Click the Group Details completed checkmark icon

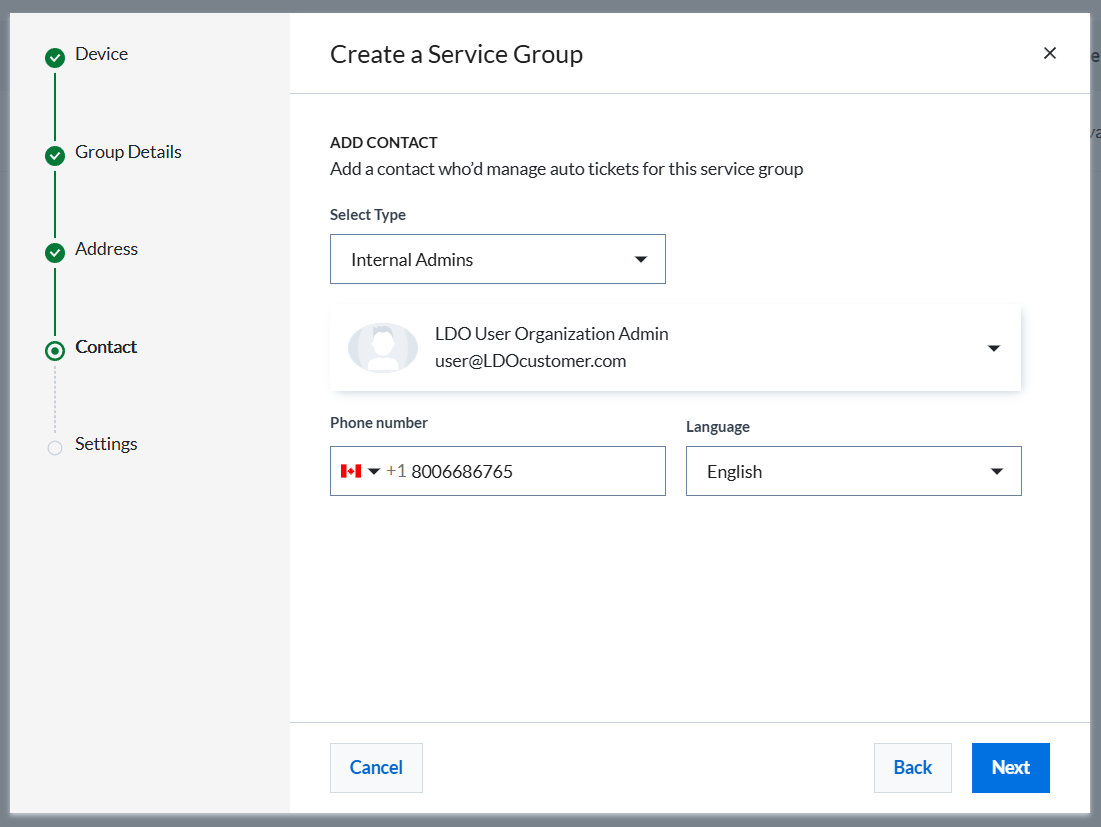point(55,156)
